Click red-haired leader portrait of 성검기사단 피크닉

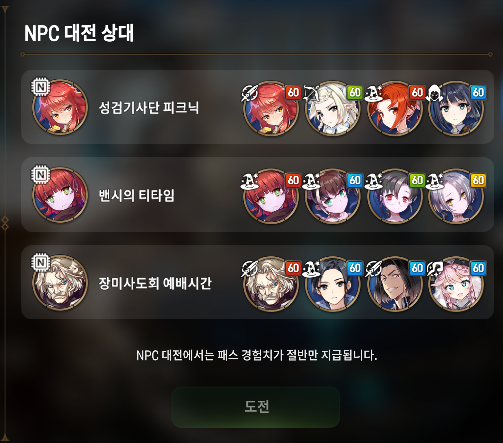pyautogui.click(x=60, y=107)
